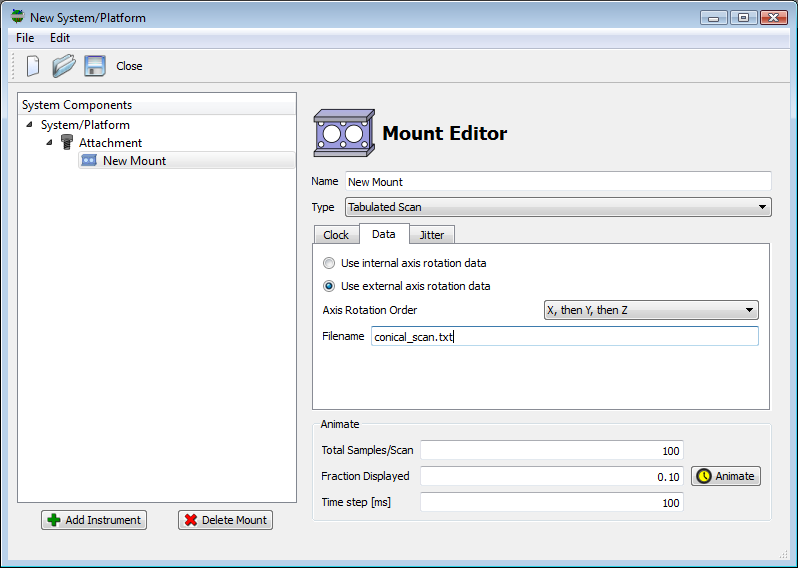Minimize the New System/Platform window
798x568 pixels.
click(x=714, y=18)
